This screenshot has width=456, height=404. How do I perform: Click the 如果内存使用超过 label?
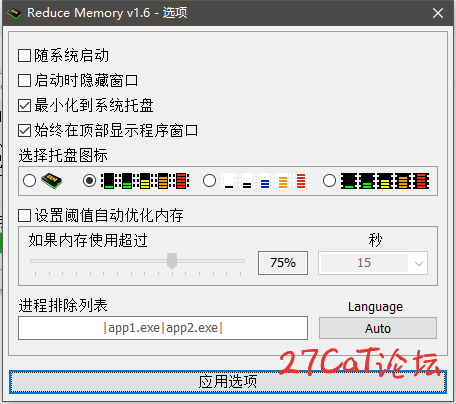coord(88,240)
